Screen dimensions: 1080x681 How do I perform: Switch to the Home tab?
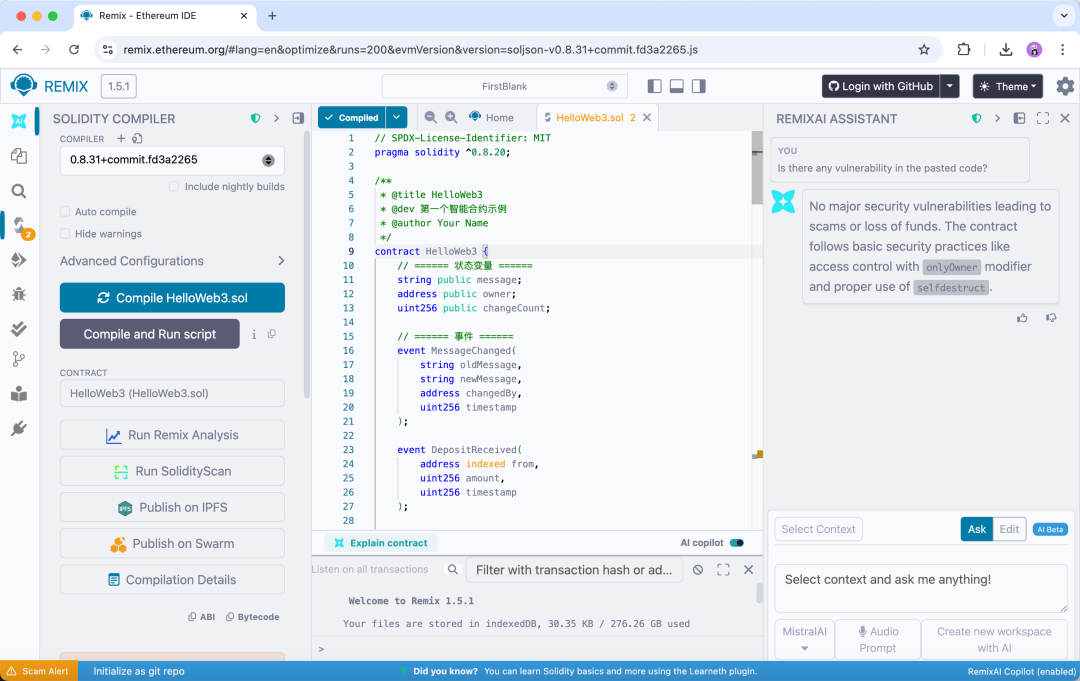(491, 117)
